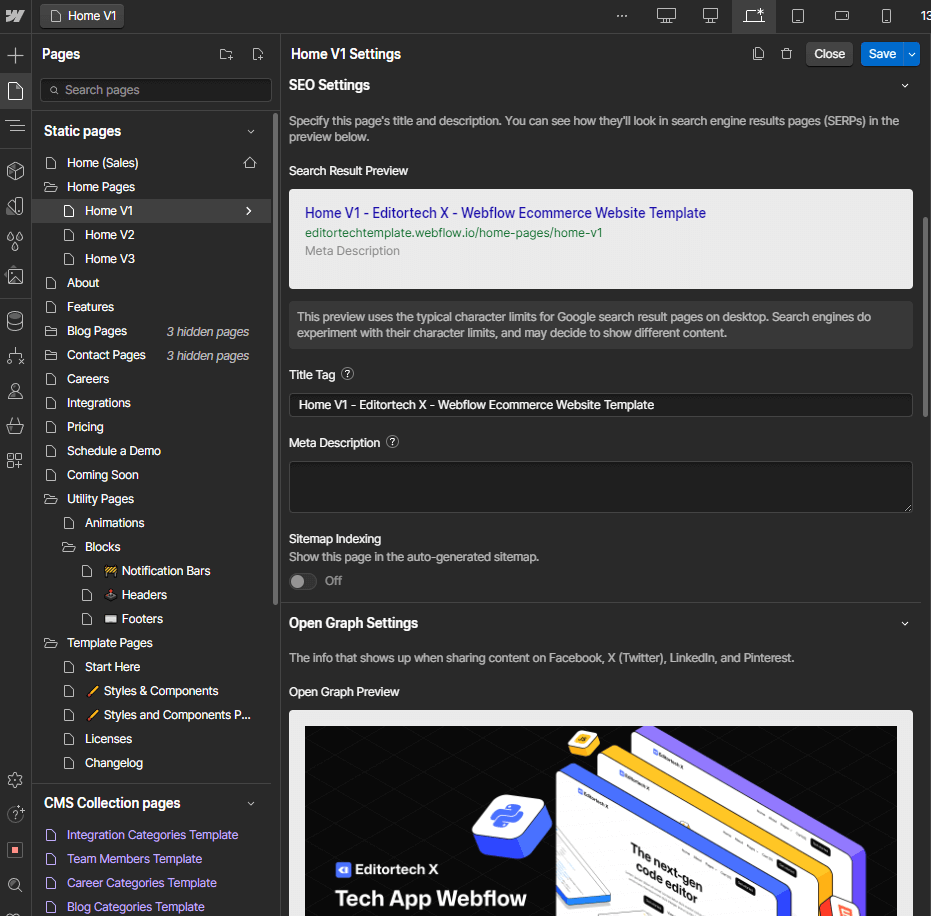Select the Home V2 page
Image resolution: width=931 pixels, height=916 pixels.
[111, 234]
